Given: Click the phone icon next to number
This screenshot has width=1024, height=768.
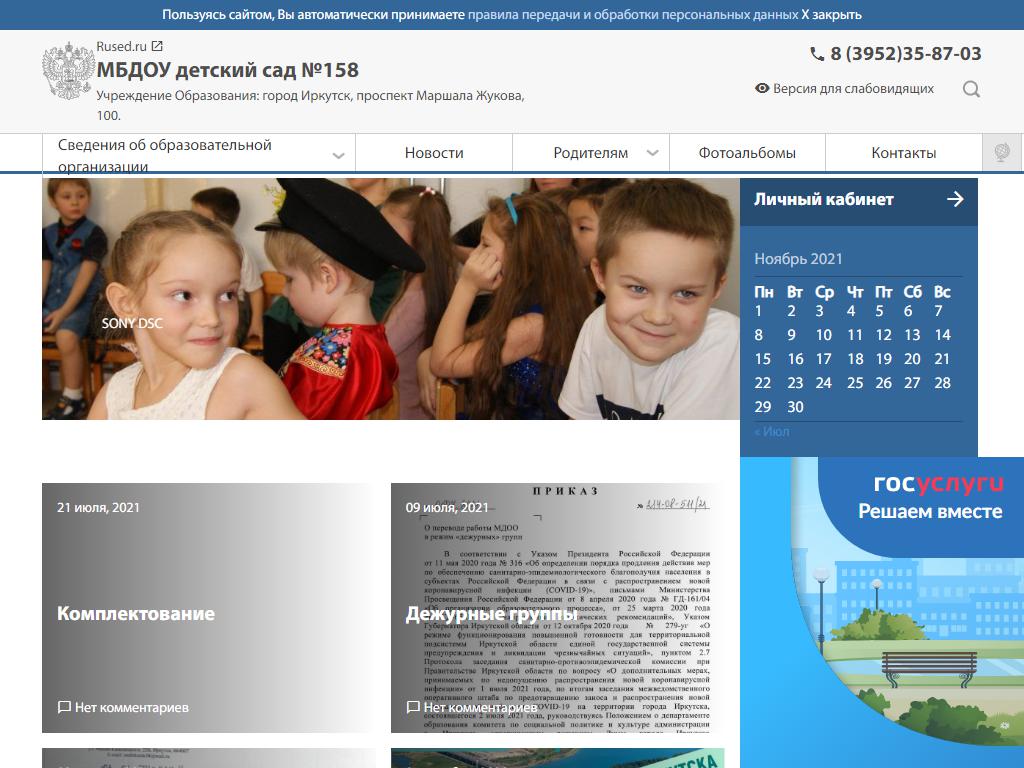Looking at the screenshot, I should [817, 54].
